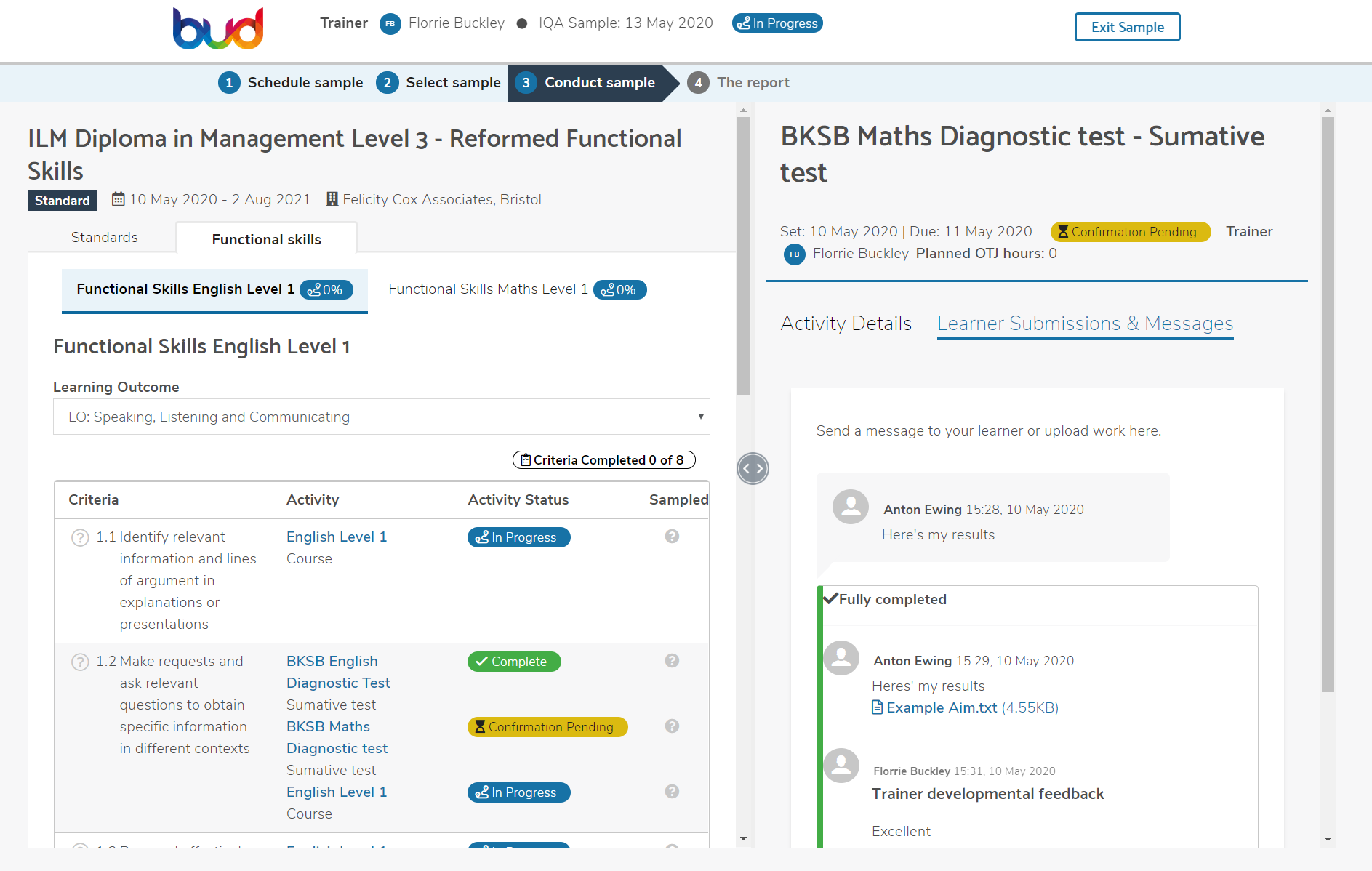Viewport: 1372px width, 871px height.
Task: Open English Level 1 link for criterion 1.2
Action: pyautogui.click(x=337, y=792)
